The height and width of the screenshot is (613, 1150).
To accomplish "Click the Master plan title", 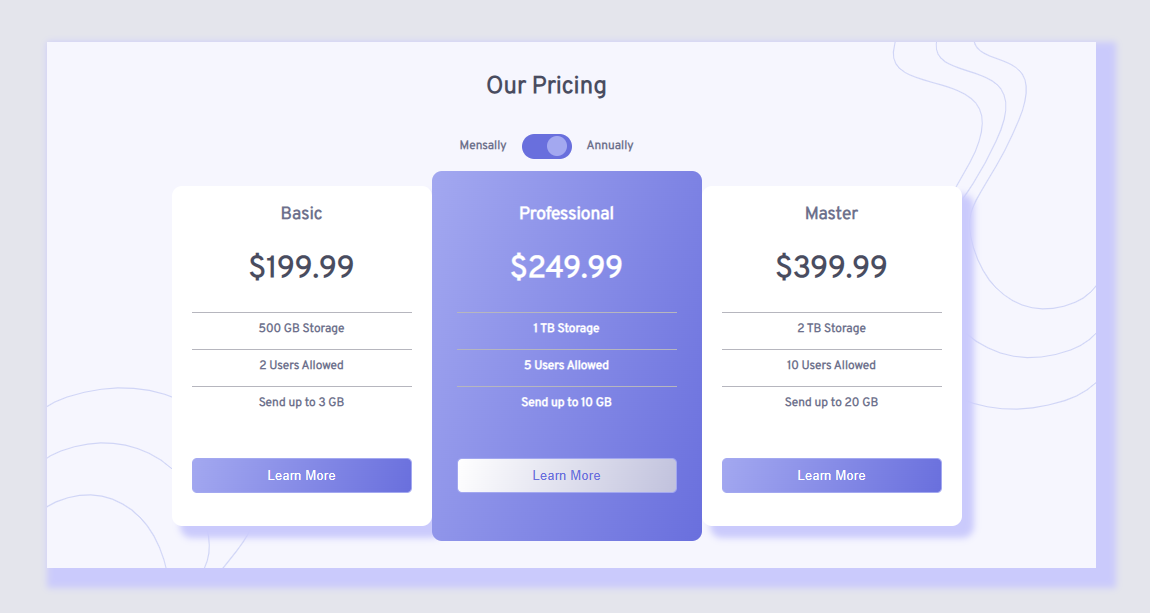I will (x=831, y=213).
